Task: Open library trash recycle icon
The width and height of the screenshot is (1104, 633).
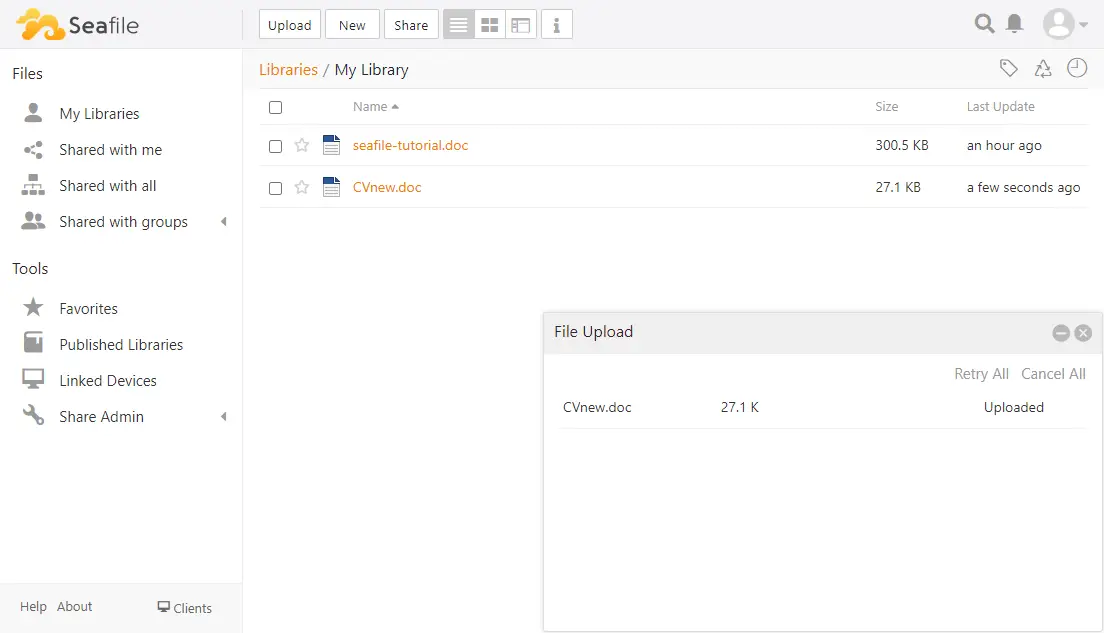Action: [1043, 68]
